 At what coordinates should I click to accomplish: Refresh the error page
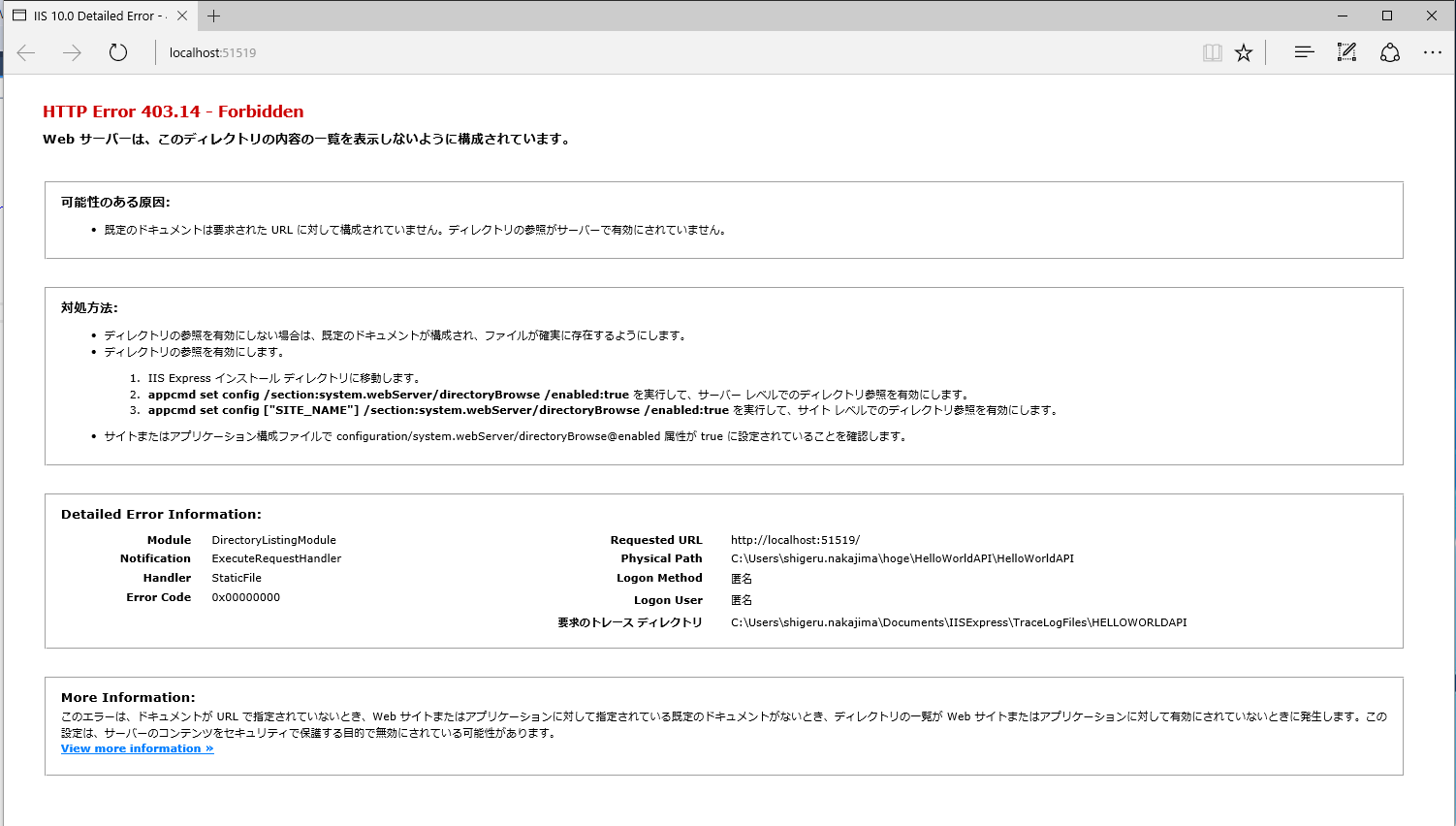click(x=117, y=52)
